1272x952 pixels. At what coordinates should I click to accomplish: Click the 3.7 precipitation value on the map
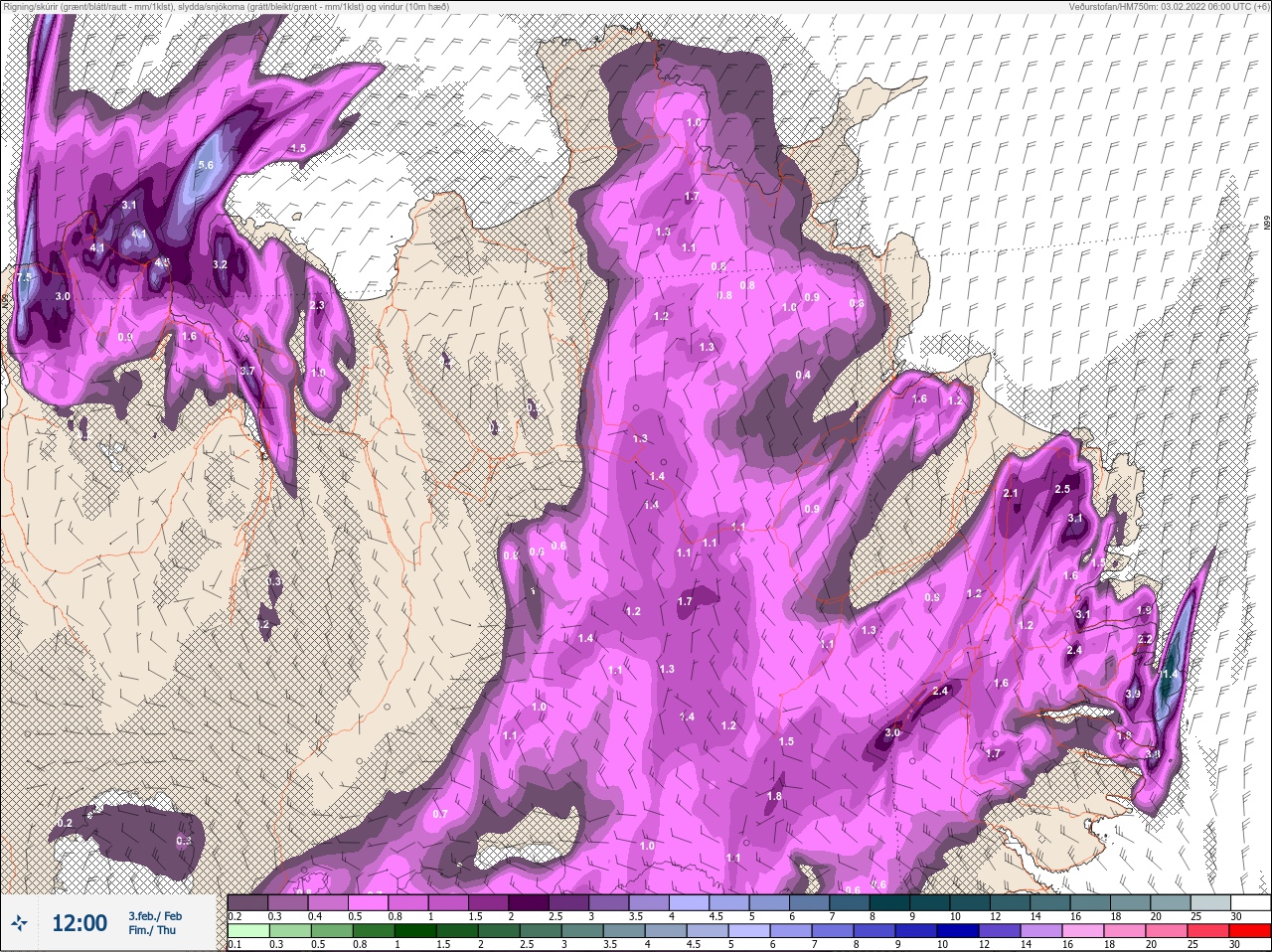[247, 371]
